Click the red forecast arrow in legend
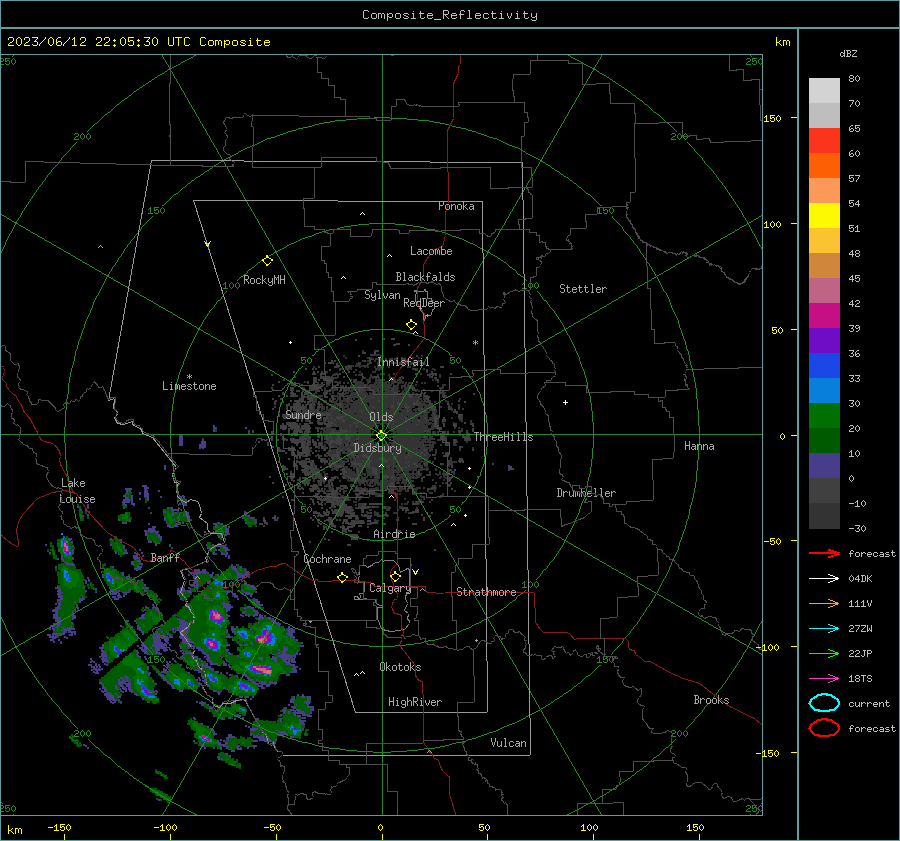 click(824, 553)
